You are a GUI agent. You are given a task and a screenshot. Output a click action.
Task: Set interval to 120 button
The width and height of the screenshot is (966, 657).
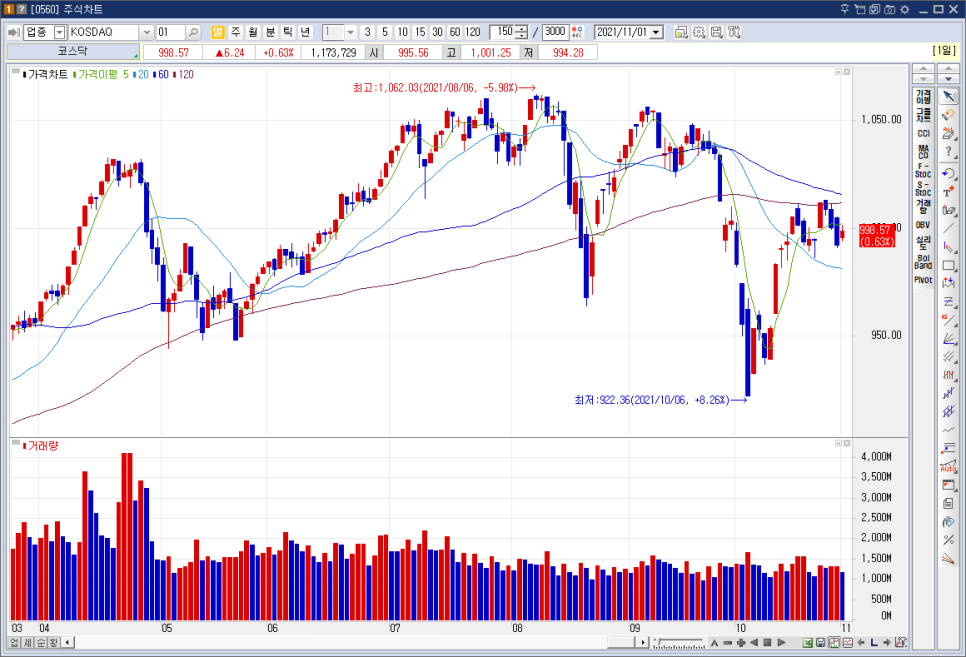pyautogui.click(x=473, y=32)
